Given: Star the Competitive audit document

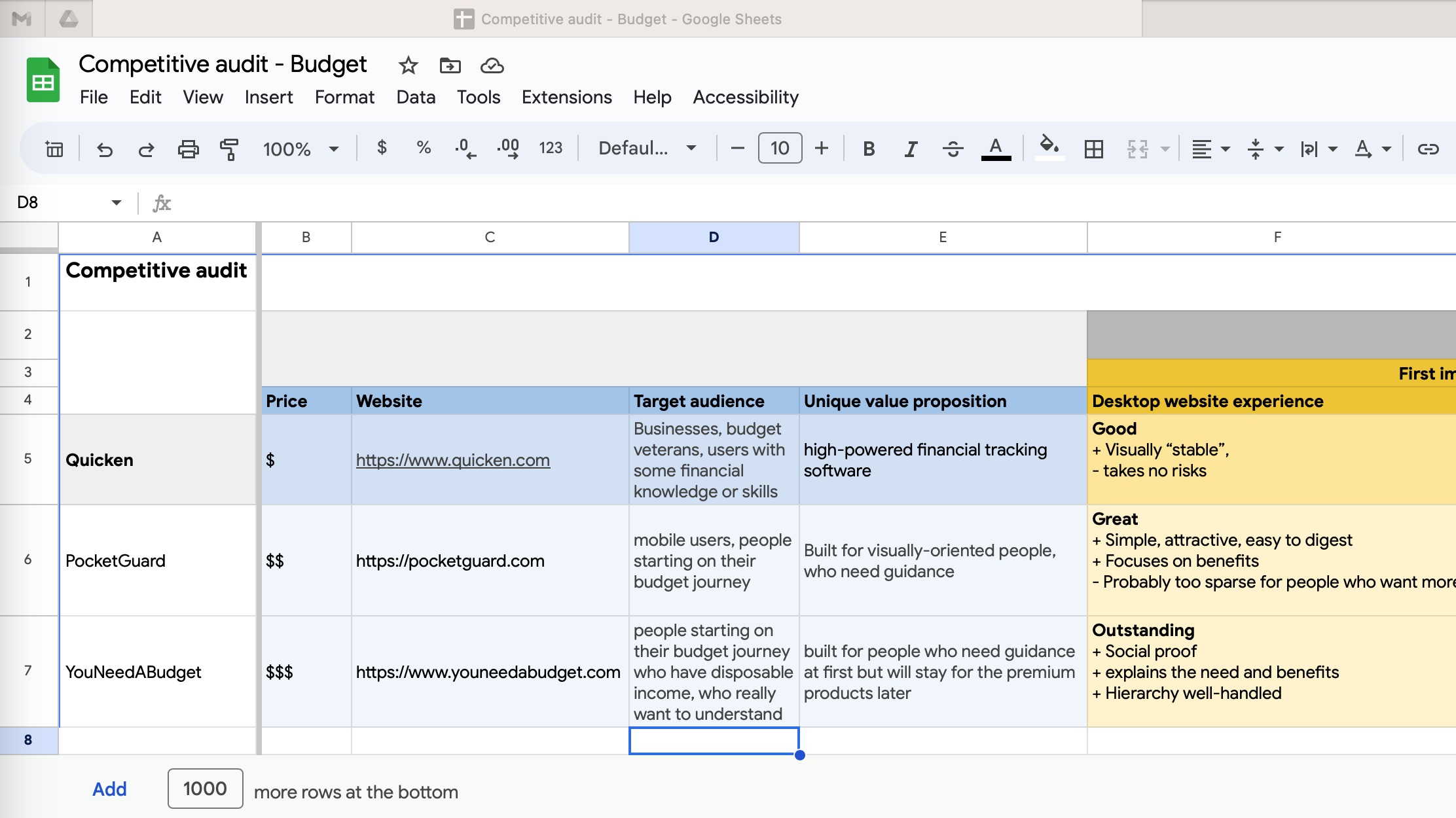Looking at the screenshot, I should [x=408, y=65].
